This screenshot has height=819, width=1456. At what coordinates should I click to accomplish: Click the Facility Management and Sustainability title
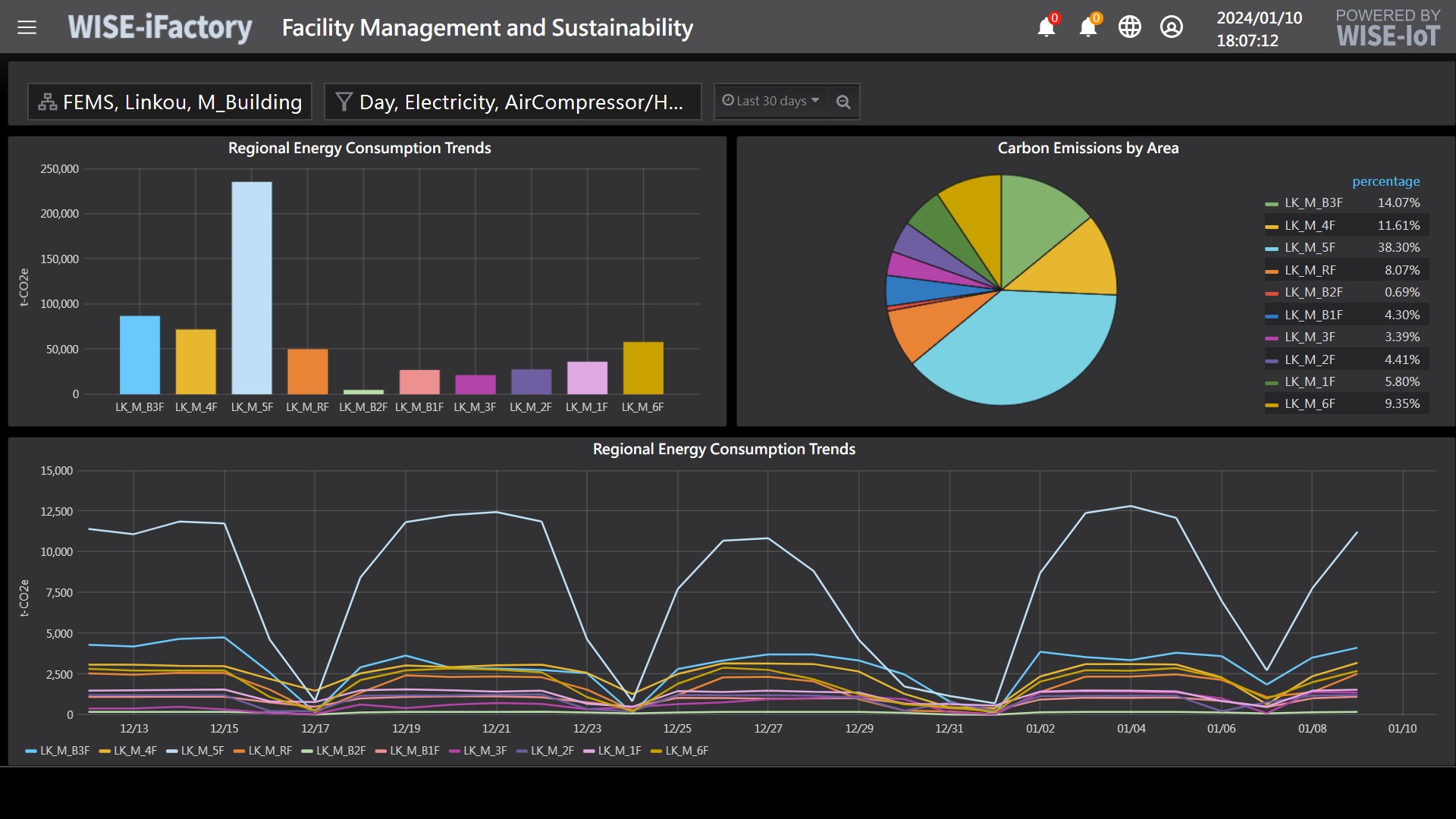[488, 28]
